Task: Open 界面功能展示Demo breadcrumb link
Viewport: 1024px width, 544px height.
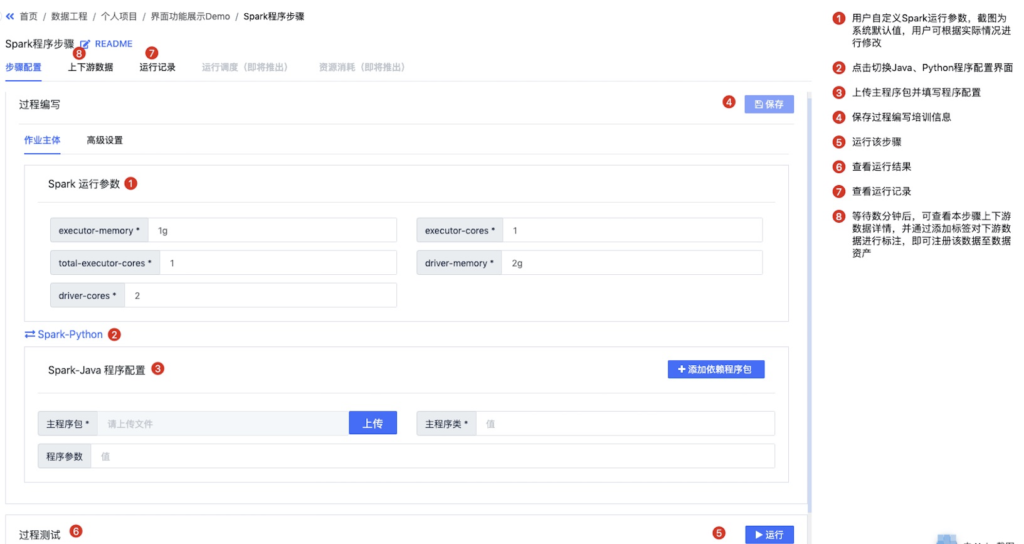Action: (190, 16)
